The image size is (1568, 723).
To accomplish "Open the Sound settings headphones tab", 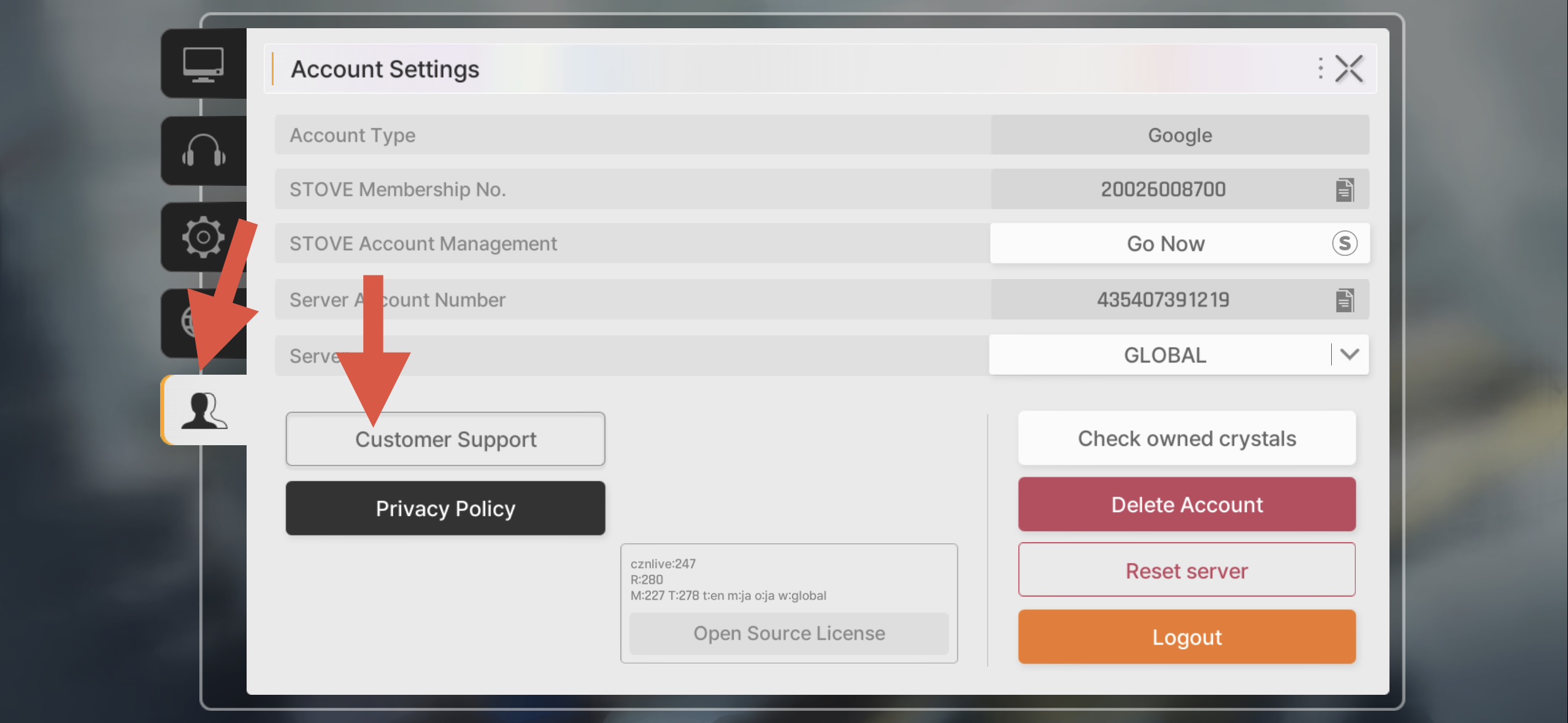I will coord(203,151).
